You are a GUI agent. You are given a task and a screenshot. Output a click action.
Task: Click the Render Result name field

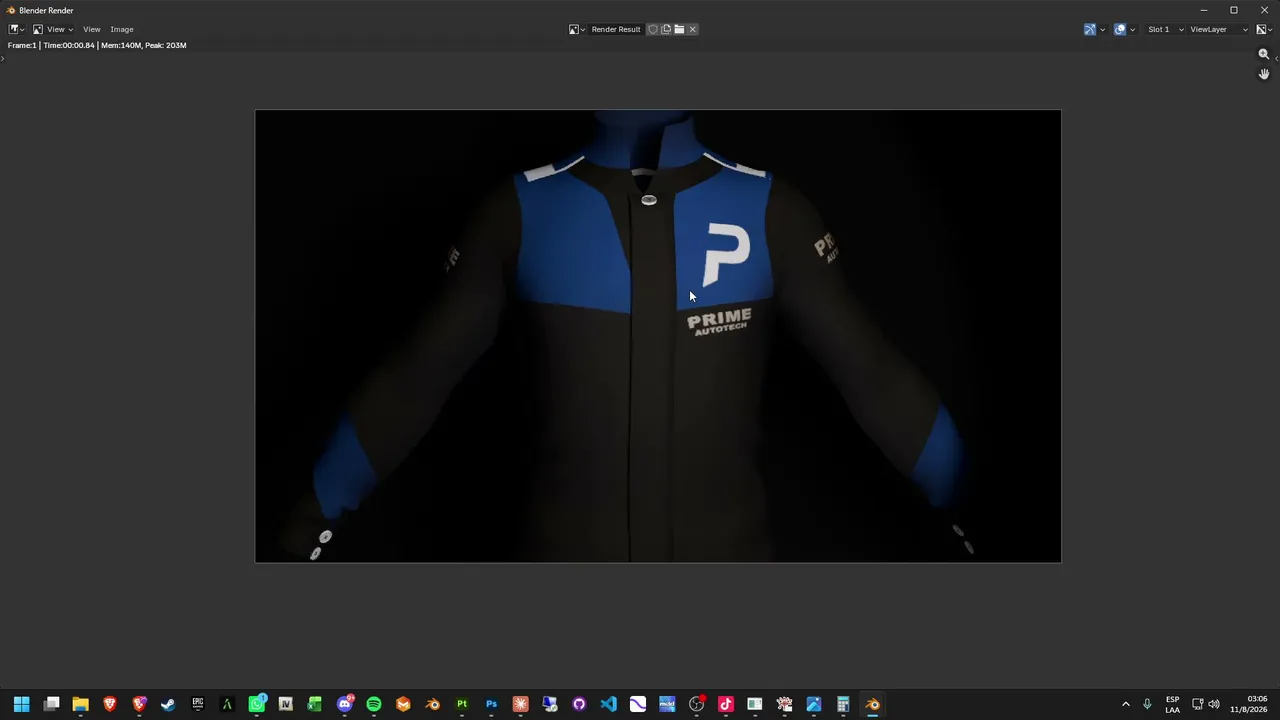pos(616,29)
